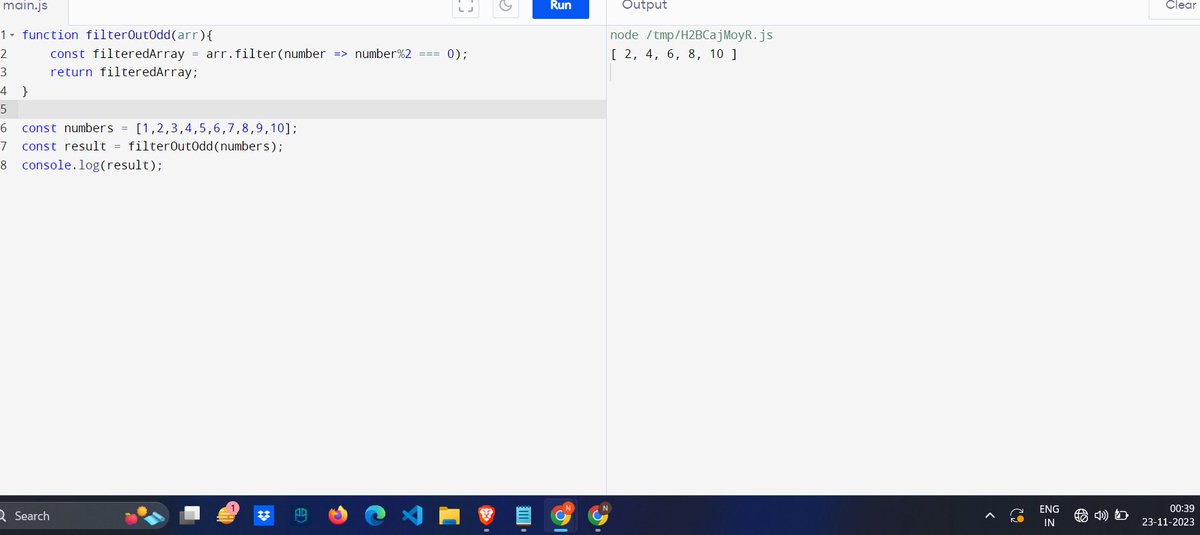The height and width of the screenshot is (535, 1200).
Task: Show hidden system tray icons chevron
Action: click(x=990, y=516)
